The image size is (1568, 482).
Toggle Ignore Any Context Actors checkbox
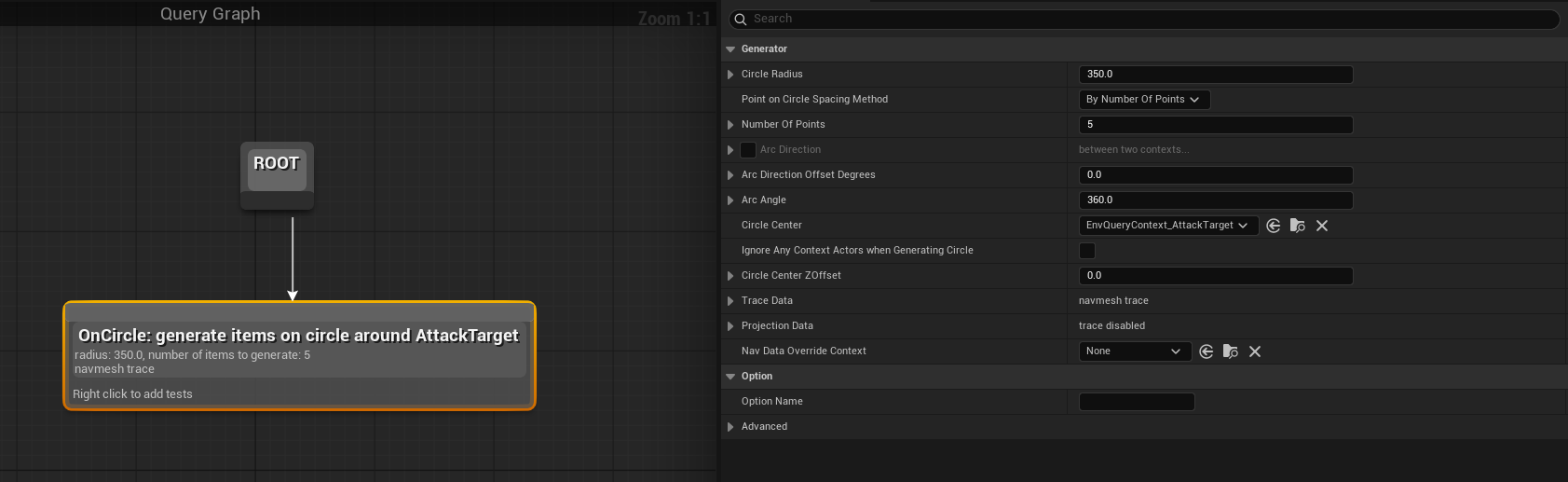(1087, 250)
